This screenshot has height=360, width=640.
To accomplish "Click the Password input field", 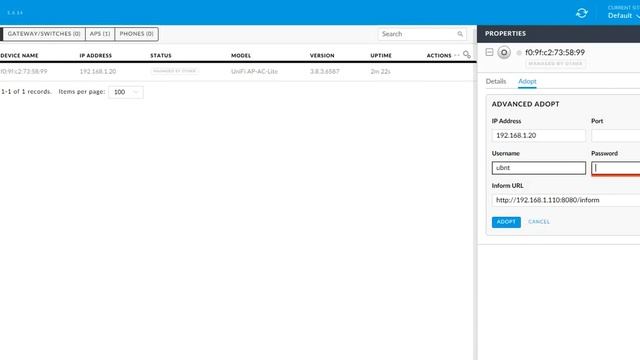I will pyautogui.click(x=616, y=168).
